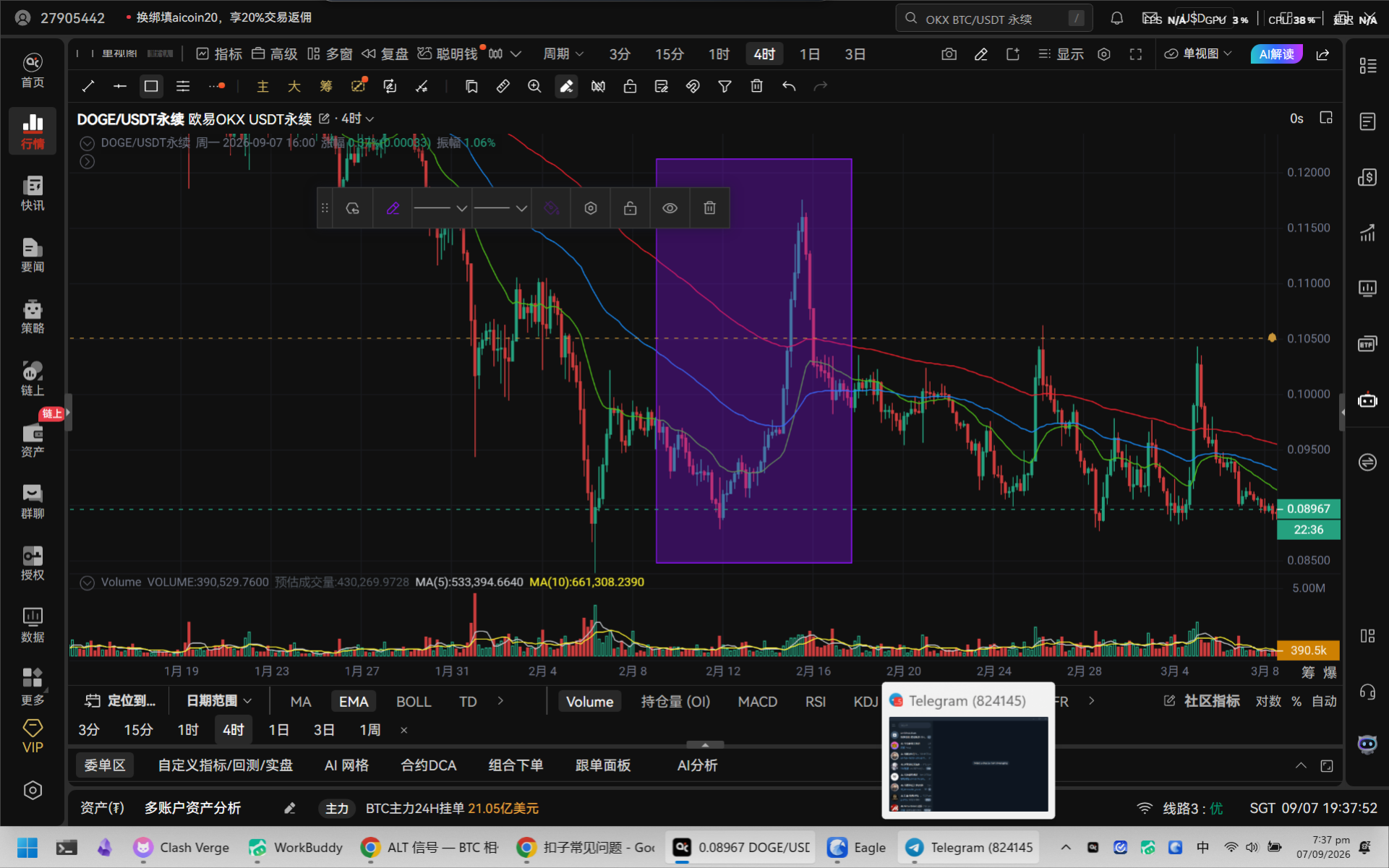Image resolution: width=1389 pixels, height=868 pixels.
Task: Toggle lock on the selected drawing
Action: pyautogui.click(x=631, y=208)
